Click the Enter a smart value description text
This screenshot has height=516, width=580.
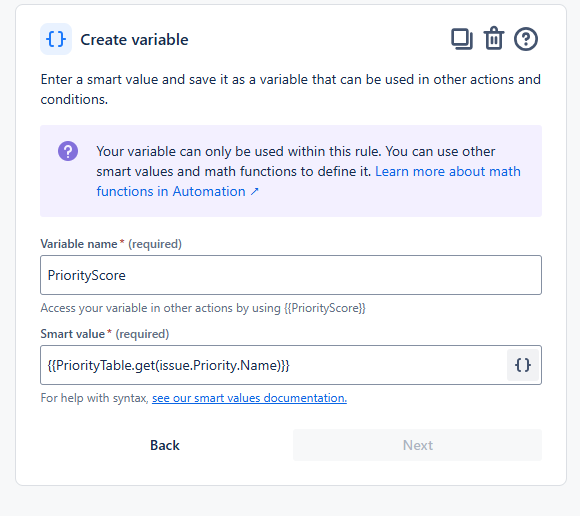[290, 89]
